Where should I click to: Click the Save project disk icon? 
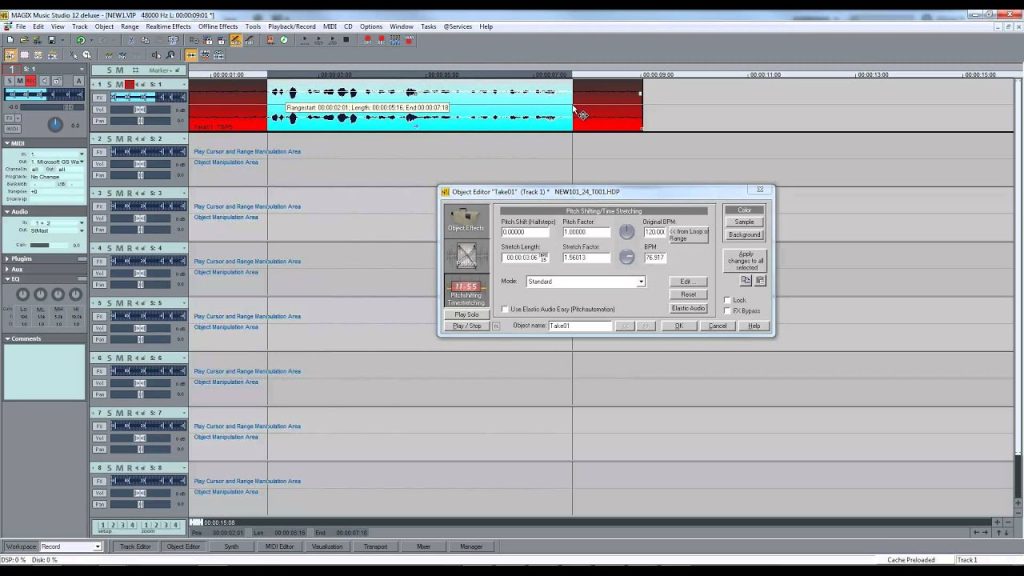point(52,40)
